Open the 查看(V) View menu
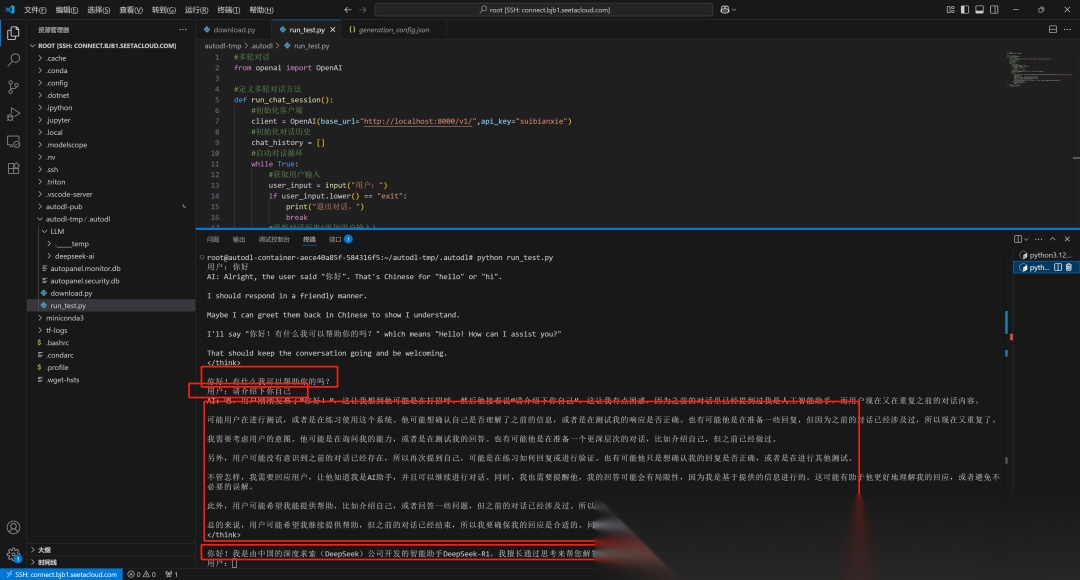 point(131,10)
